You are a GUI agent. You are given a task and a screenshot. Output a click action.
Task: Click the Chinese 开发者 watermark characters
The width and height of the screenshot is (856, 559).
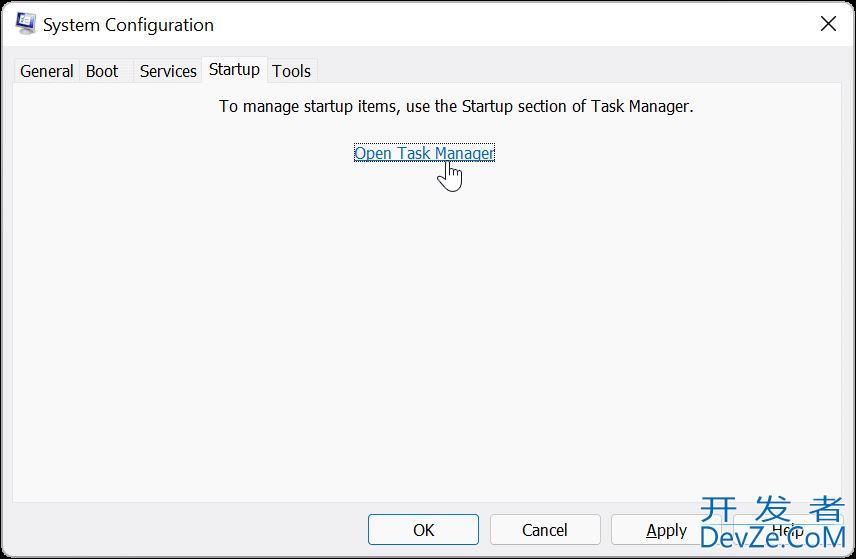[x=772, y=509]
